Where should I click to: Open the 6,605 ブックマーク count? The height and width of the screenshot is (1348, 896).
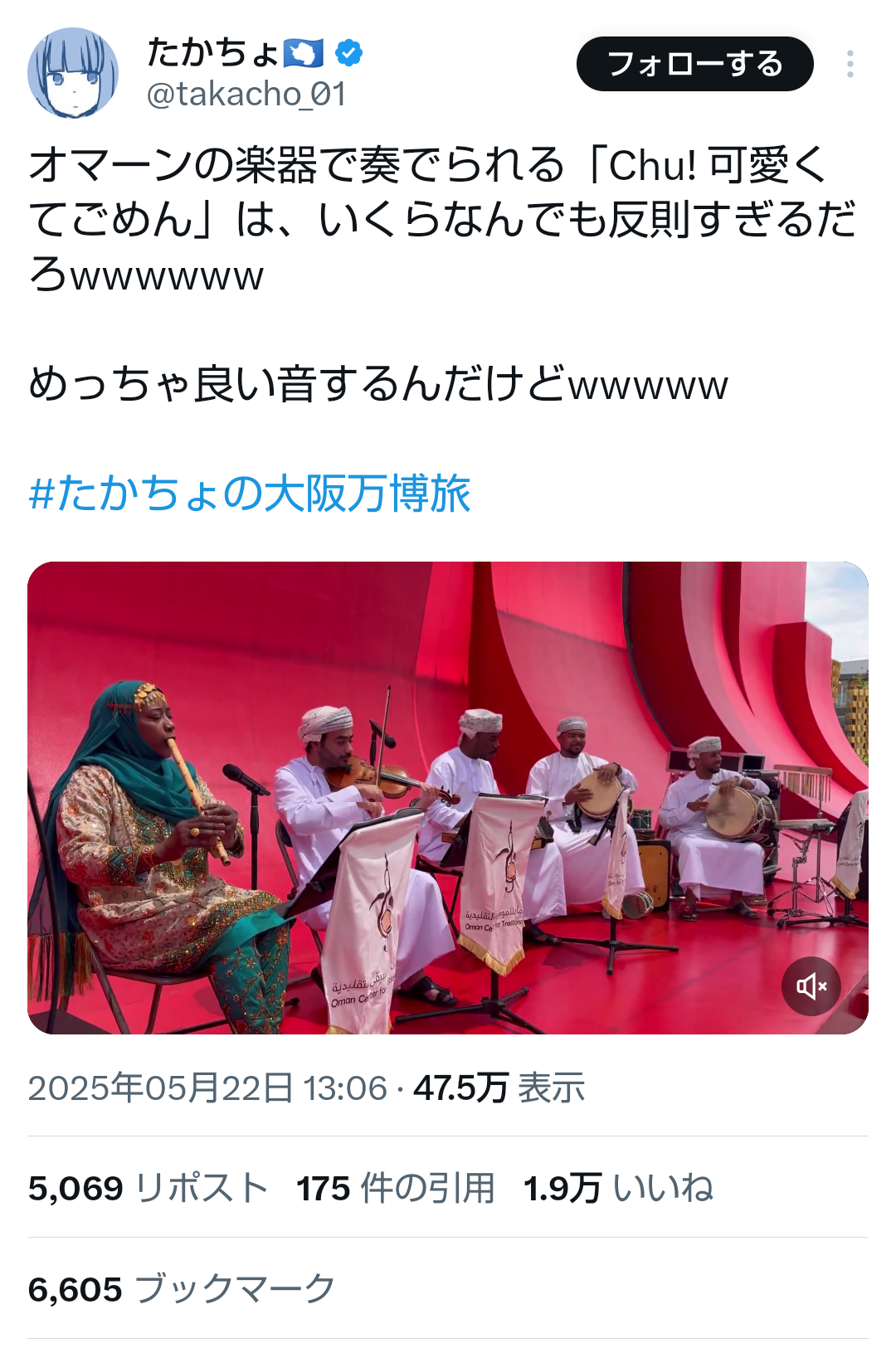click(182, 1289)
